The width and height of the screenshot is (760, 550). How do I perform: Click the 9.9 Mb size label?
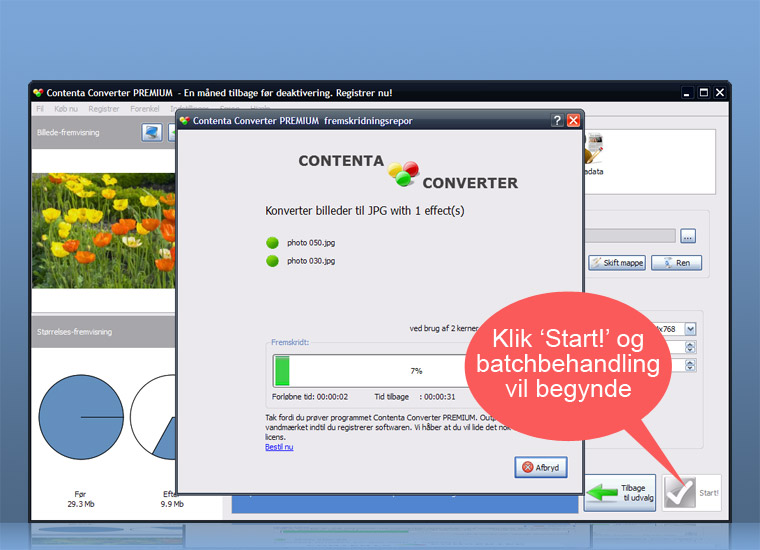pyautogui.click(x=172, y=504)
